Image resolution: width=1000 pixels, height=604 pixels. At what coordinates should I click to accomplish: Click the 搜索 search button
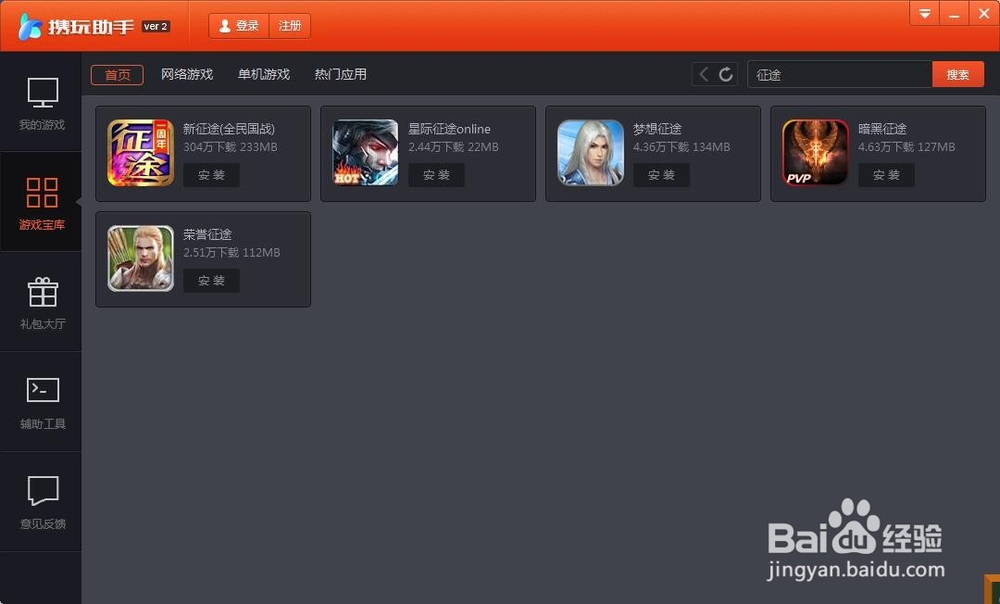coord(958,75)
